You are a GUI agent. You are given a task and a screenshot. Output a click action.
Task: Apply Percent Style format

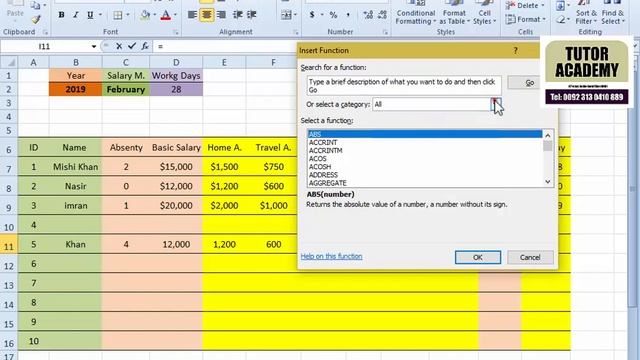click(333, 15)
